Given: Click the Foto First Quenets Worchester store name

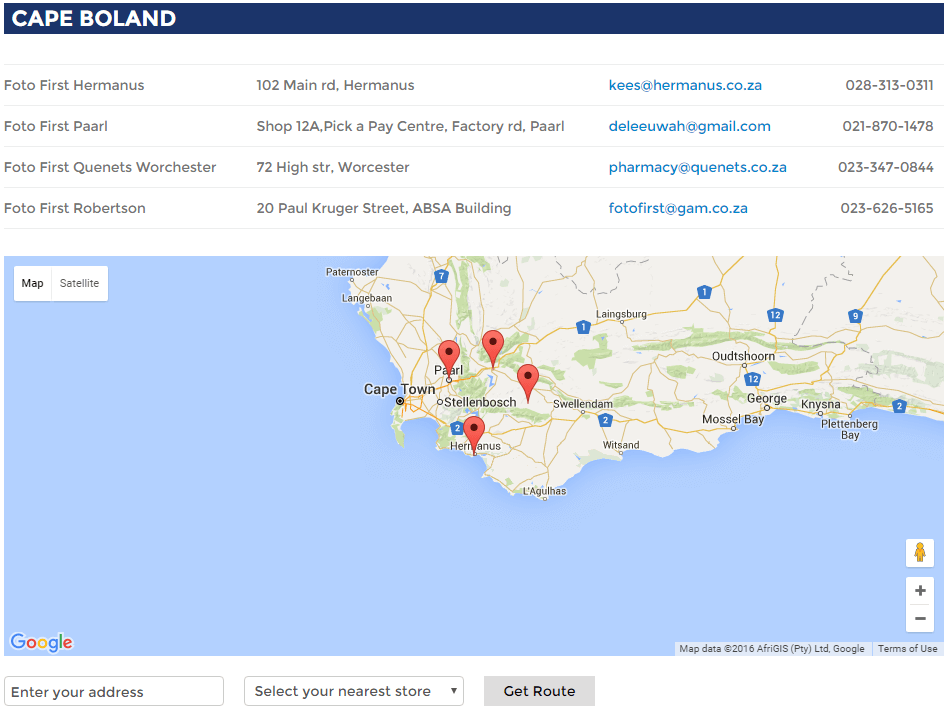Looking at the screenshot, I should click(110, 168).
